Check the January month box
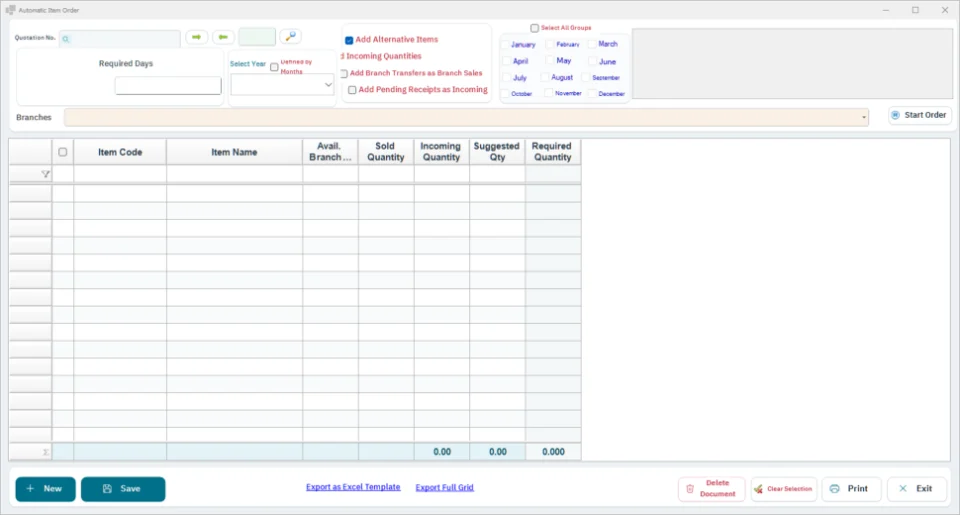The image size is (960, 515). [506, 45]
